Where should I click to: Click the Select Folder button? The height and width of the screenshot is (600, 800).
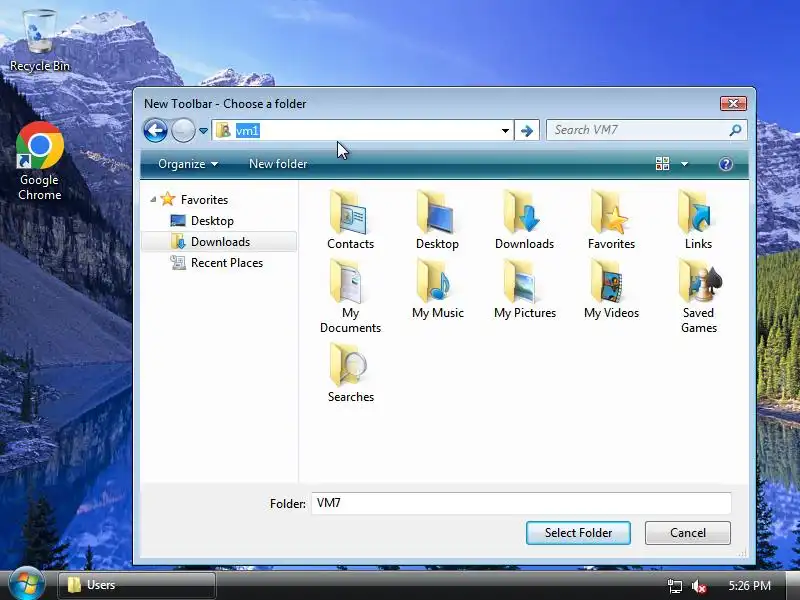click(x=578, y=533)
